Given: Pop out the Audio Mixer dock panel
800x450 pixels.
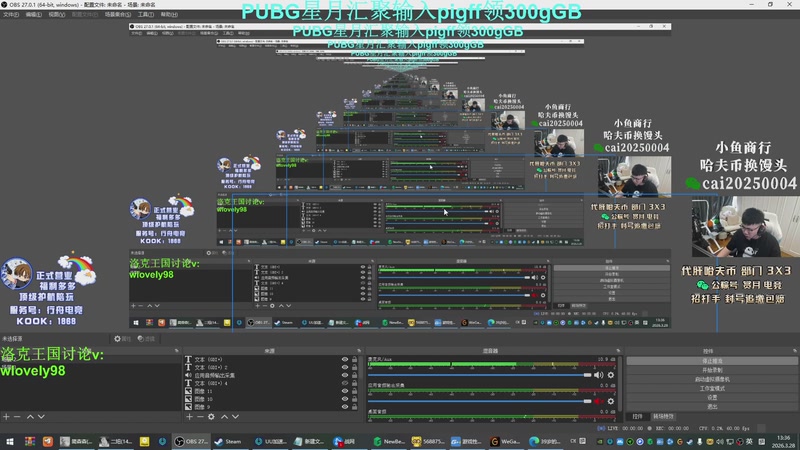Looking at the screenshot, I should (x=618, y=351).
